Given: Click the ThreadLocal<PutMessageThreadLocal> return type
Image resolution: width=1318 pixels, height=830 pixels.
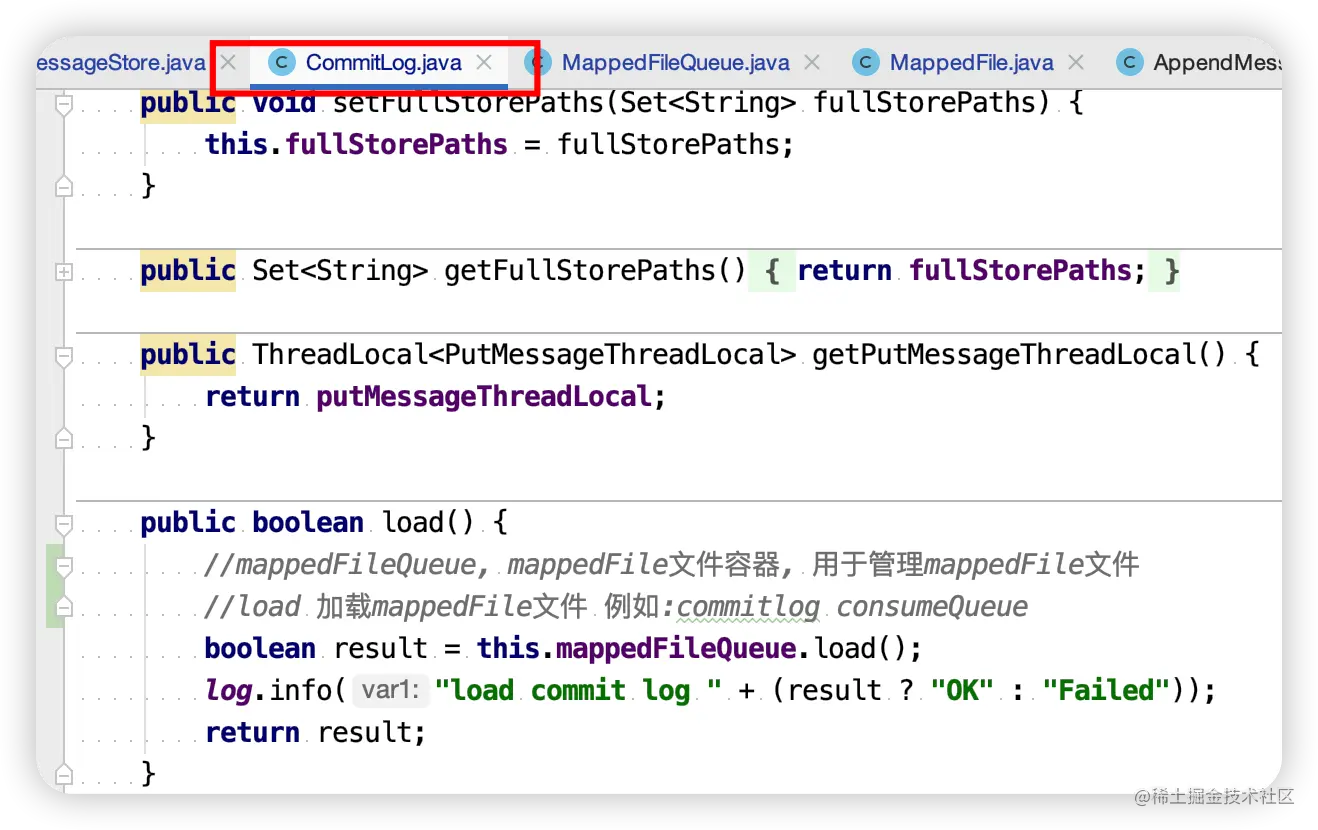Looking at the screenshot, I should 524,354.
